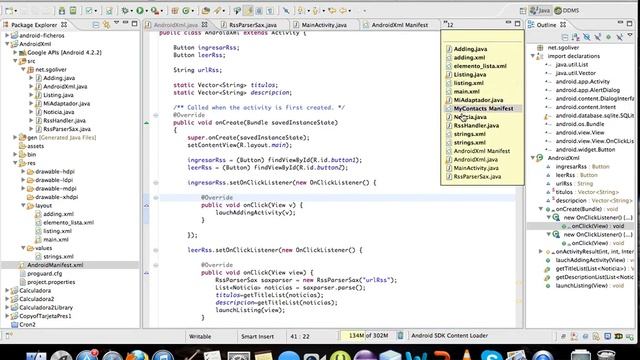Choose elemento_lista.xml in editor list popup

pos(480,66)
